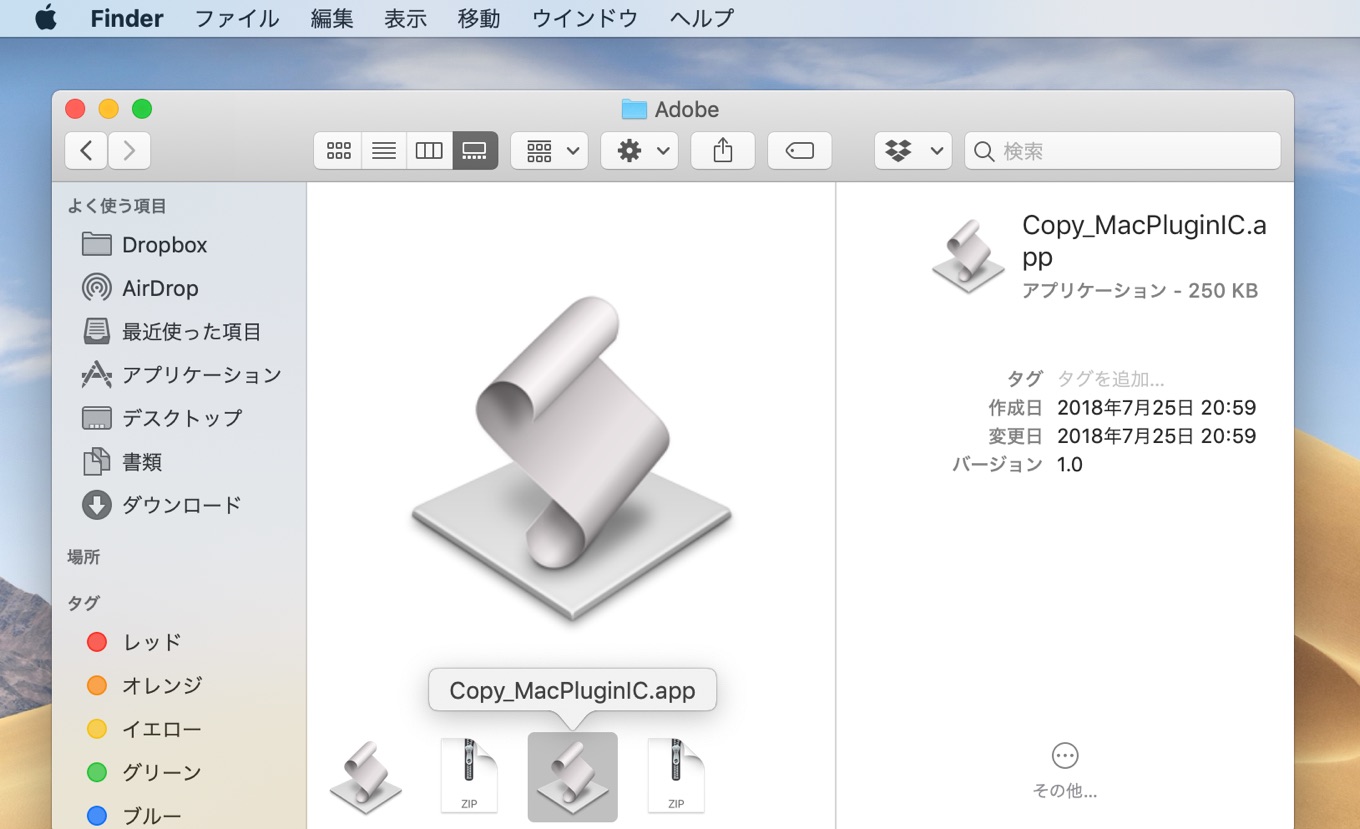Open the Dropbox toolbar dropdown
This screenshot has height=829, width=1360.
pyautogui.click(x=913, y=151)
